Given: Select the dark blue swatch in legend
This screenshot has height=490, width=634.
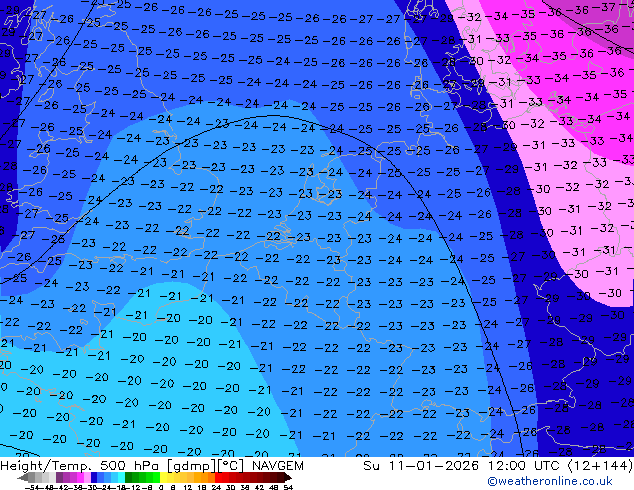Looking at the screenshot, I should tap(94, 477).
